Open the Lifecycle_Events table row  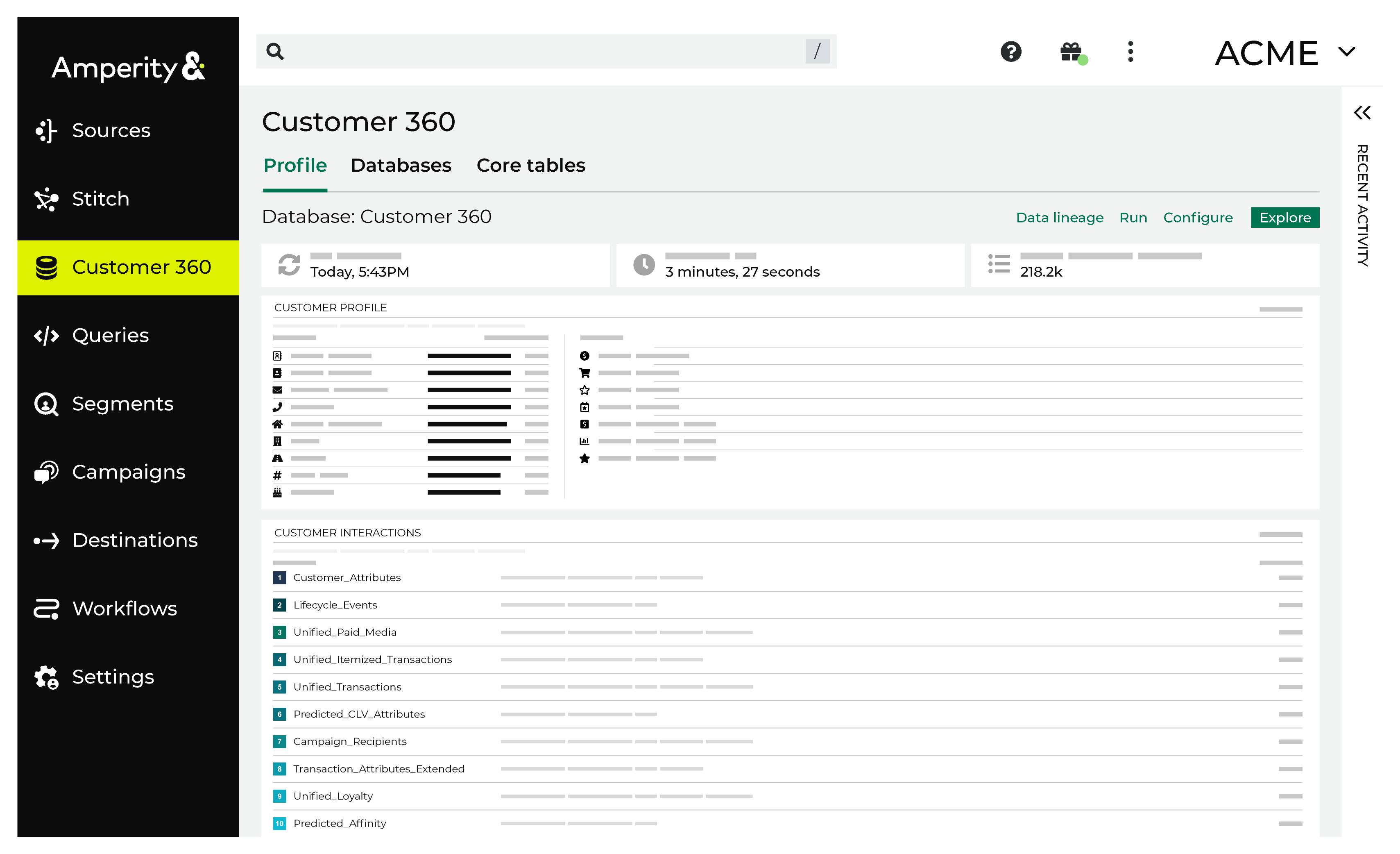(787, 605)
